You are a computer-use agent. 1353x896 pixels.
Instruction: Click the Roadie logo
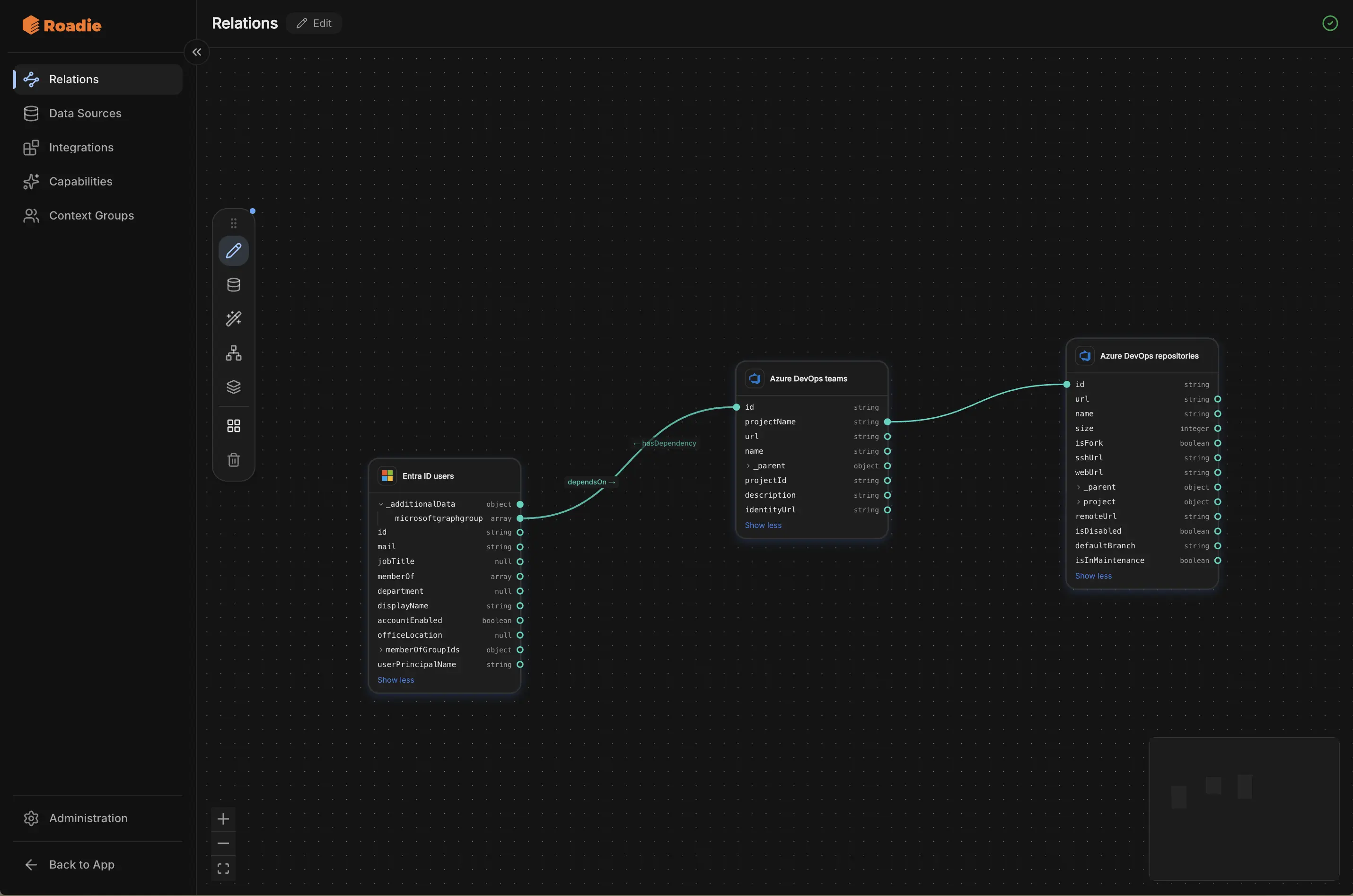pos(61,25)
